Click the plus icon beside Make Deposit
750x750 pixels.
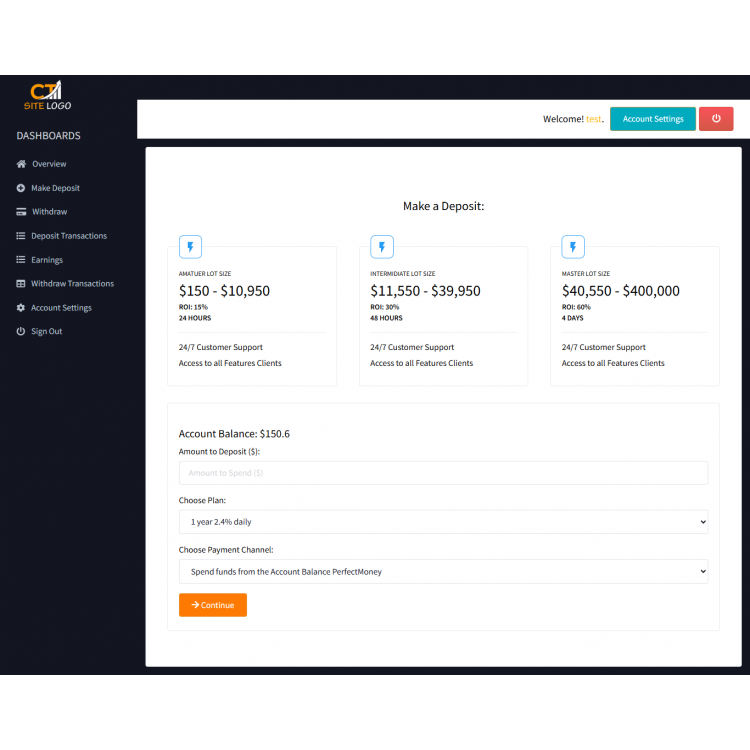21,188
